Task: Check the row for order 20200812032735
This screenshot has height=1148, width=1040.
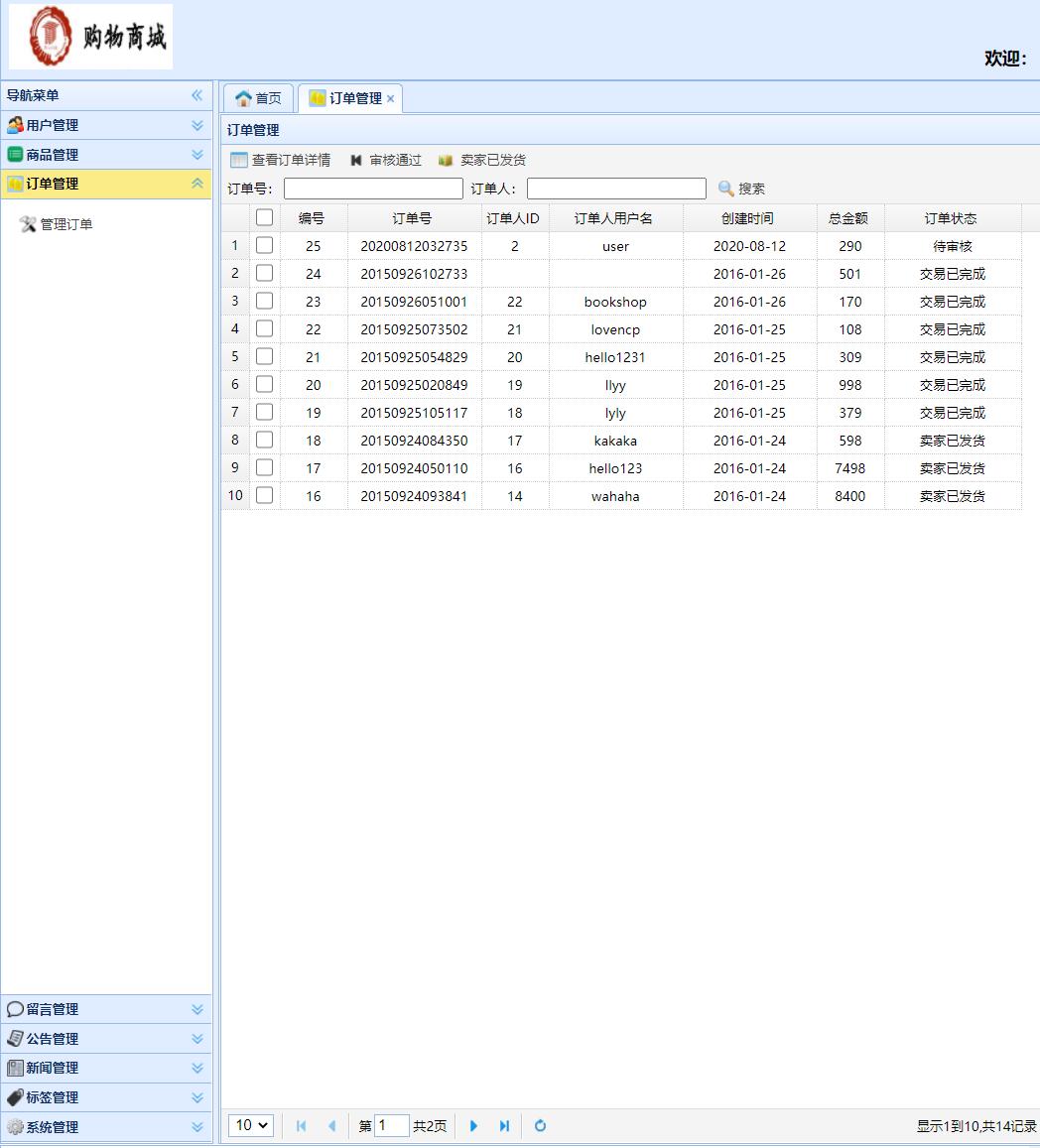Action: (x=264, y=246)
